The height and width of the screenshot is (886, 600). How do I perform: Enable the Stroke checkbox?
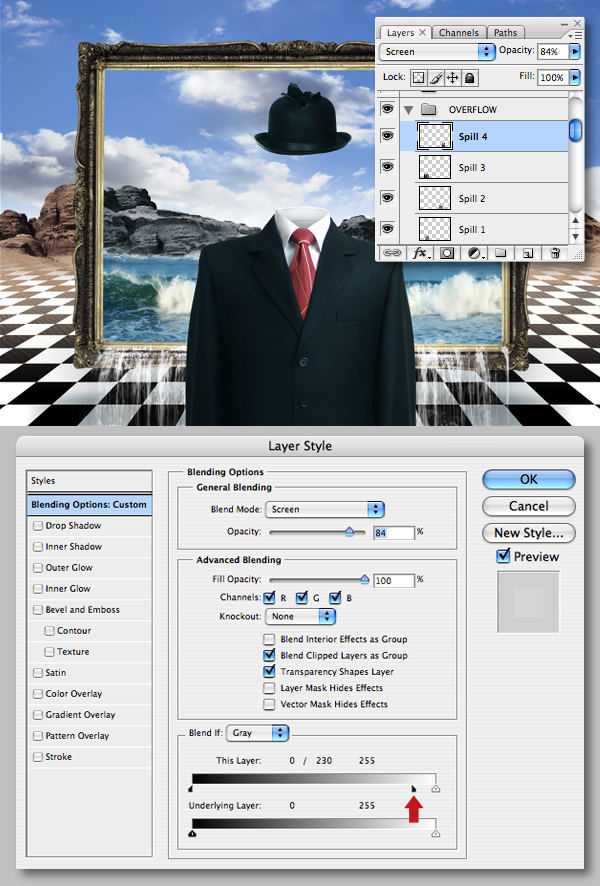coord(38,757)
